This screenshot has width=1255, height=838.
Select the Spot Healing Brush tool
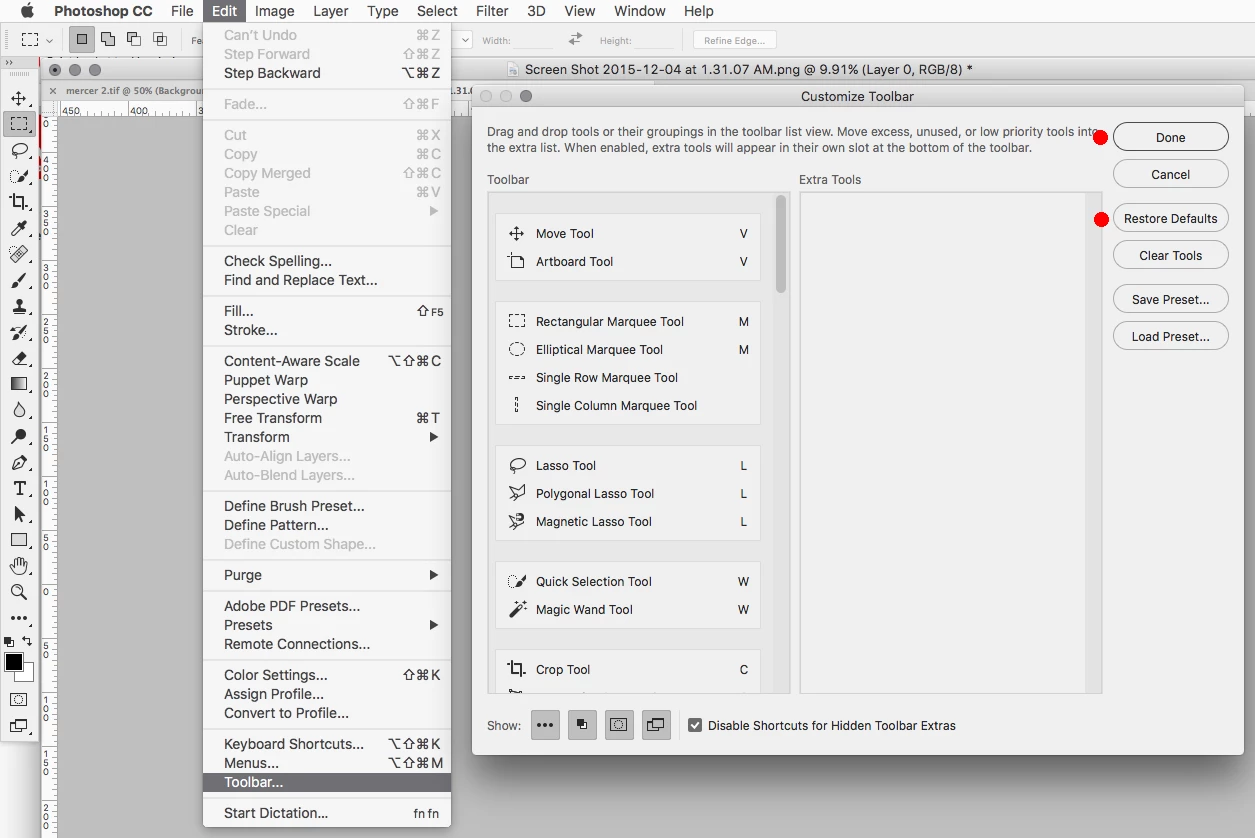click(x=19, y=254)
